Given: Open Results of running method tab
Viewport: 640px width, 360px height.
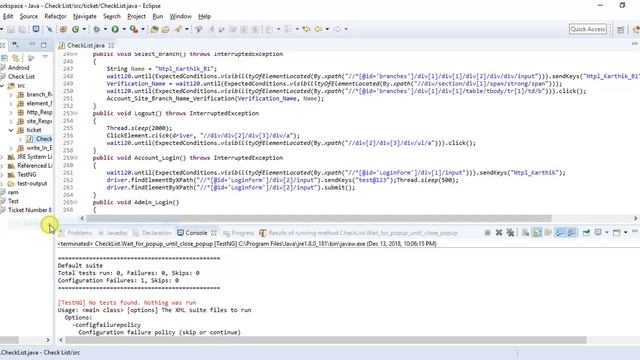Looking at the screenshot, I should [x=358, y=233].
